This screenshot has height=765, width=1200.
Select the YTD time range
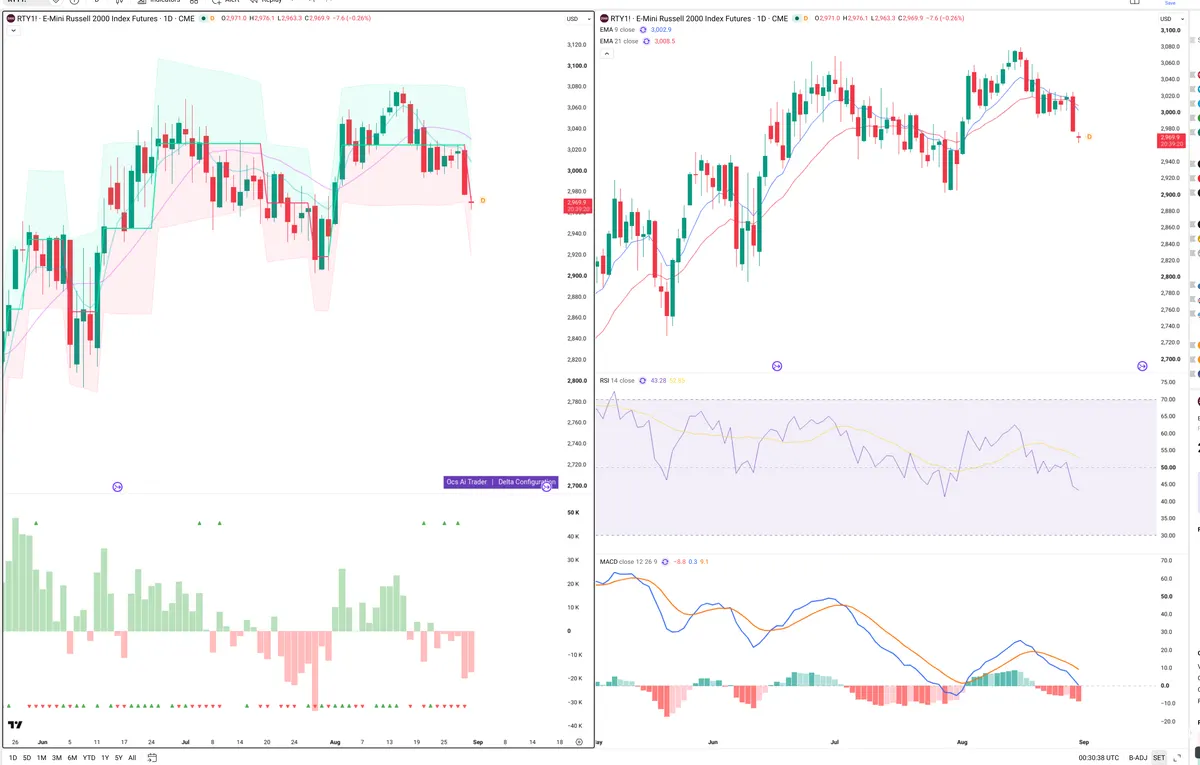89,758
